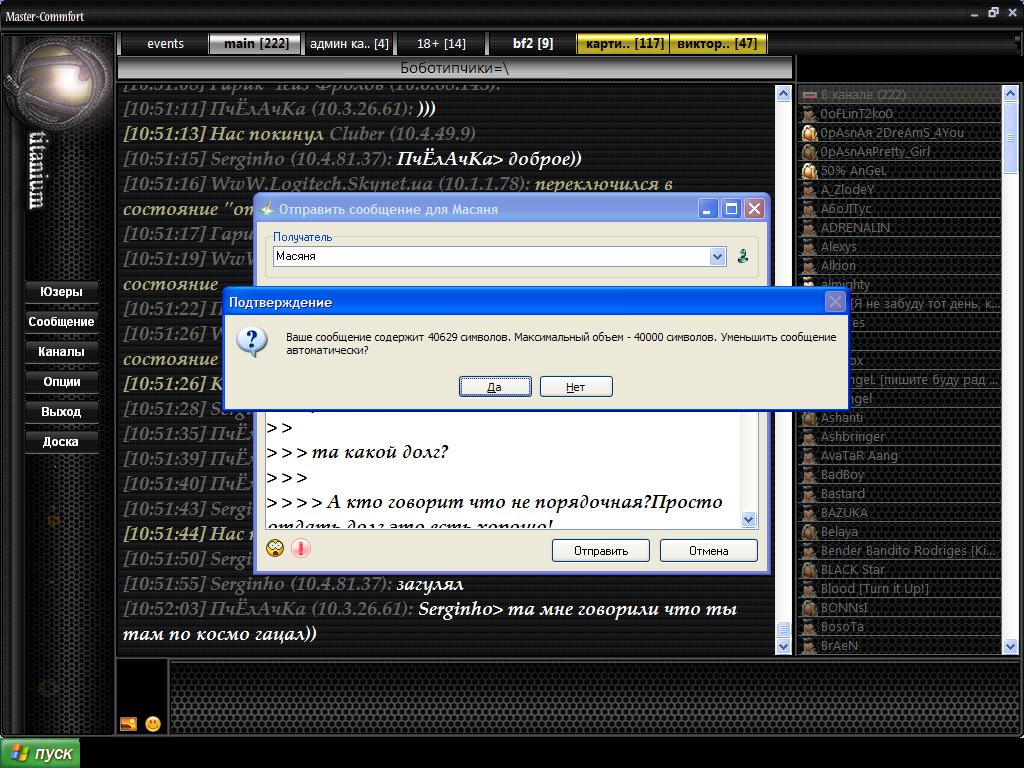1024x768 pixels.
Task: Open 'Опции' from the left sidebar
Action: click(61, 382)
